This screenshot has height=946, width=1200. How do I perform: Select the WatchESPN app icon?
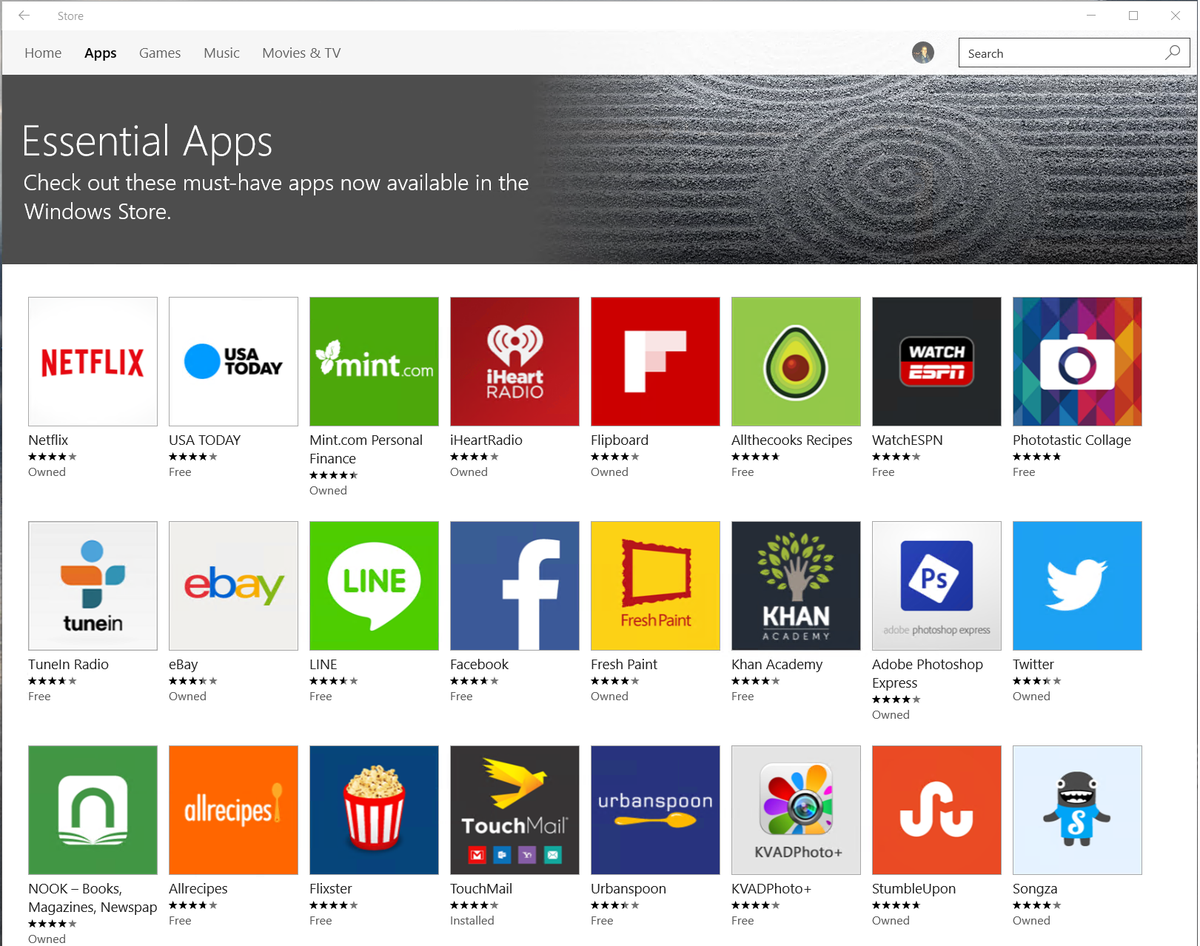click(937, 362)
